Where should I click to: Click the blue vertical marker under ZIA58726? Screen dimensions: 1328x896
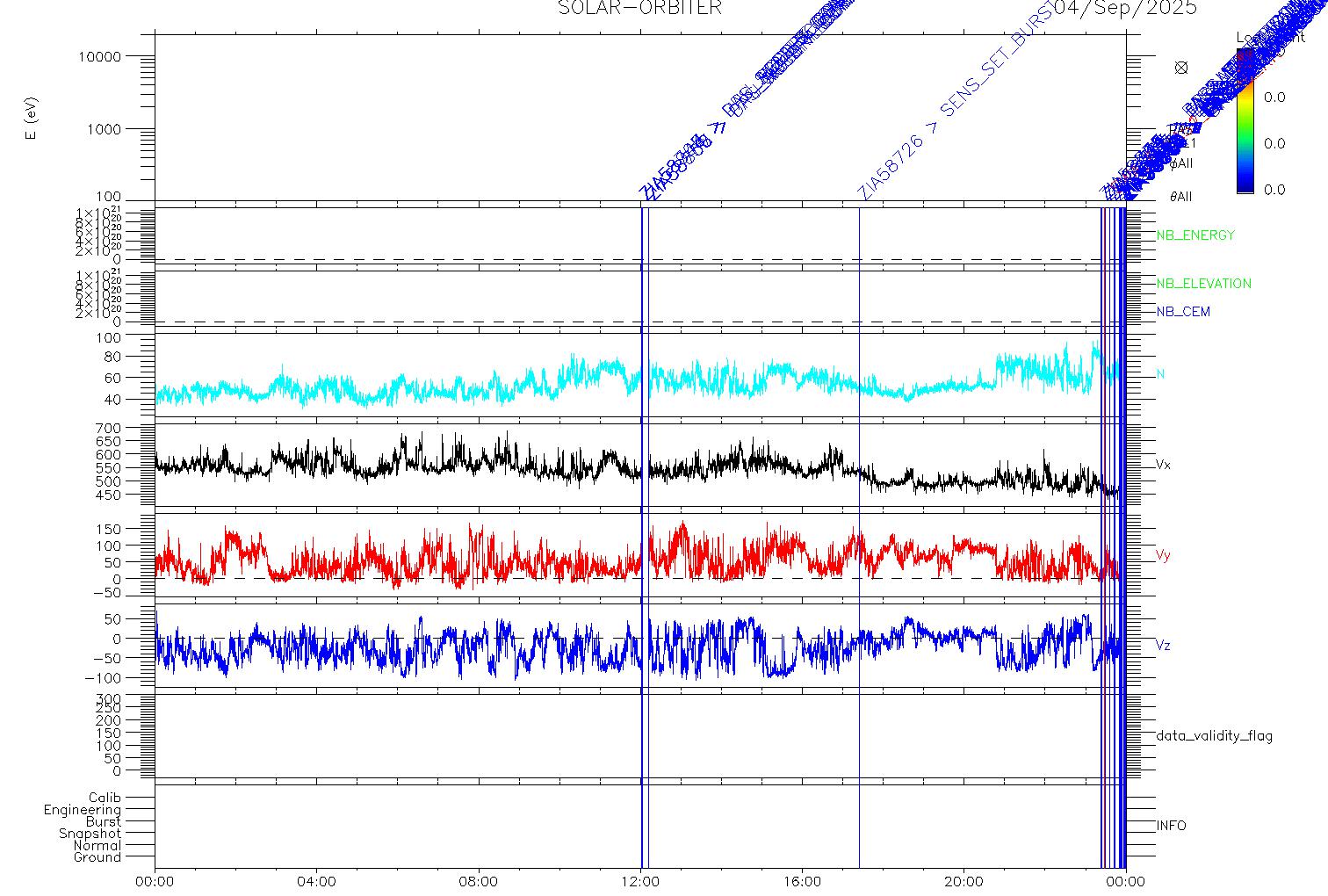[859, 536]
